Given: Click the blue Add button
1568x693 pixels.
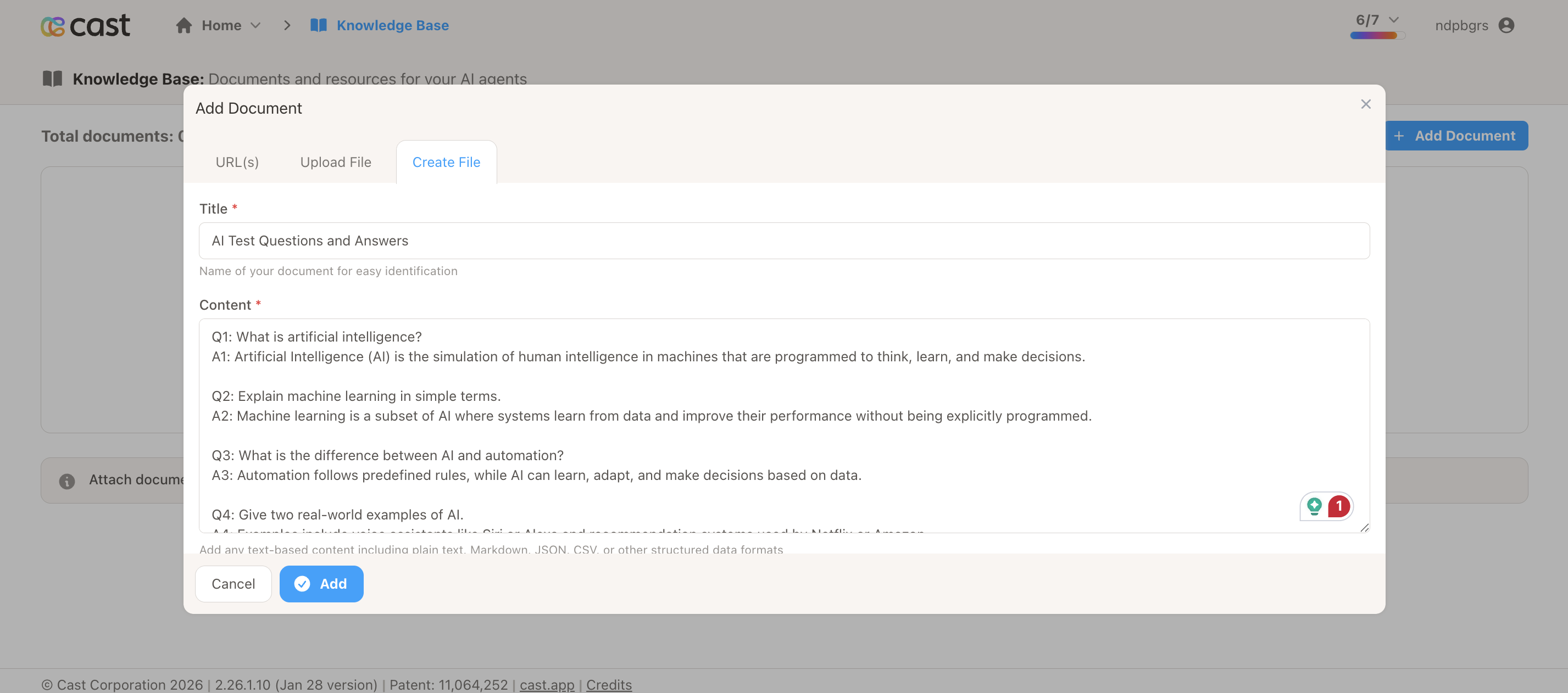Looking at the screenshot, I should tap(321, 584).
